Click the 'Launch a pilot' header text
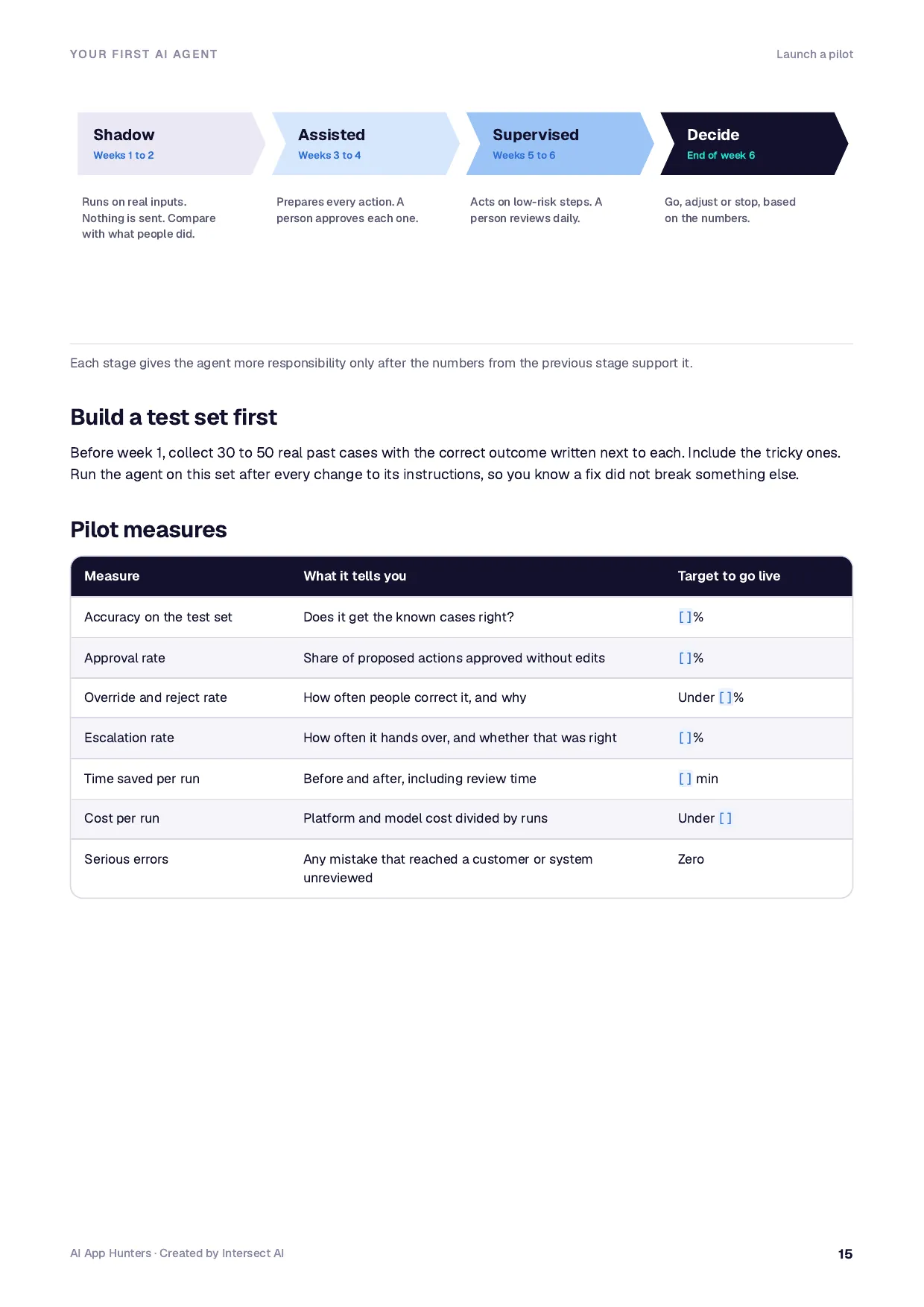This screenshot has width=924, height=1307. pyautogui.click(x=814, y=54)
